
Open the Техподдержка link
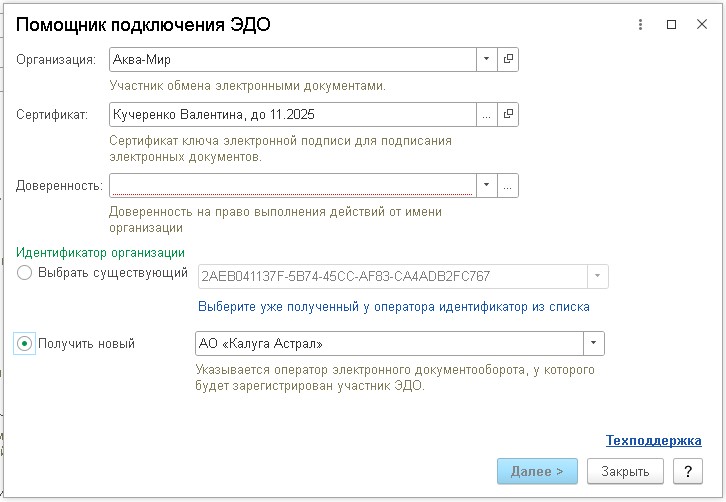(654, 440)
